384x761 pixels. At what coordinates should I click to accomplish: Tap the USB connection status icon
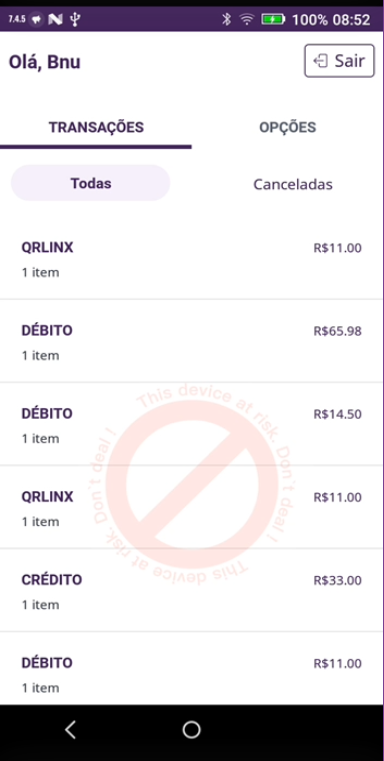coord(74,19)
